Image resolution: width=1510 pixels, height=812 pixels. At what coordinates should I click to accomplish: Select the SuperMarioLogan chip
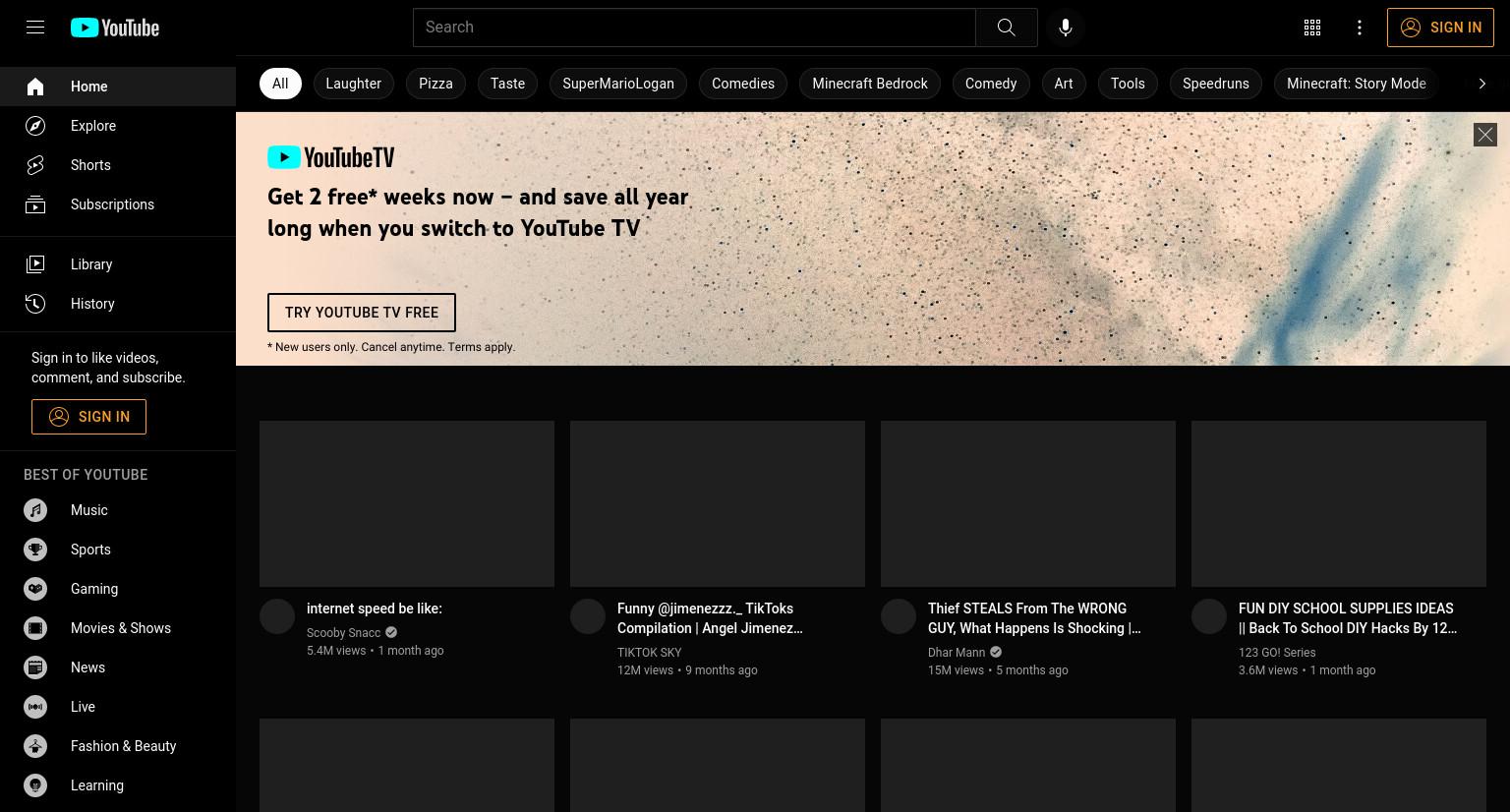[x=618, y=84]
